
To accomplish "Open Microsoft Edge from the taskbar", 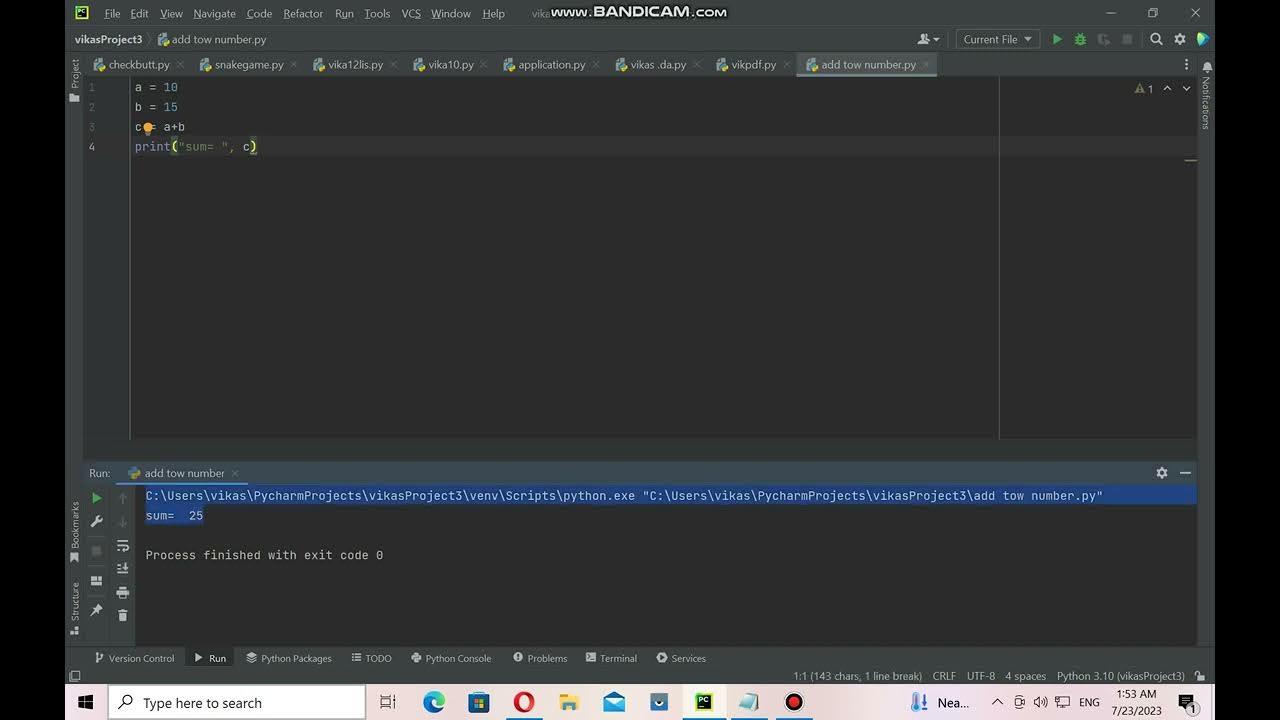I will [x=434, y=703].
